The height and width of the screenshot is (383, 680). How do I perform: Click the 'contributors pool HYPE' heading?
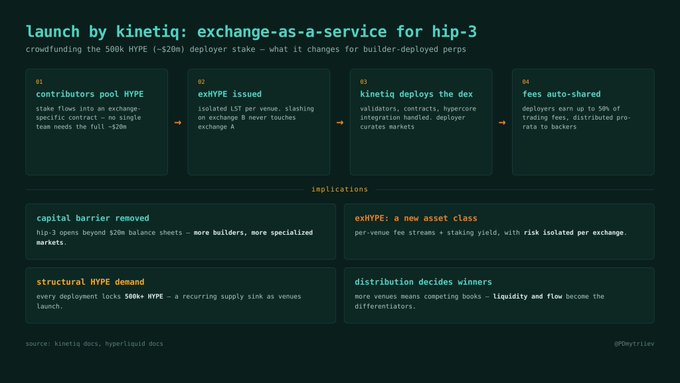(90, 94)
